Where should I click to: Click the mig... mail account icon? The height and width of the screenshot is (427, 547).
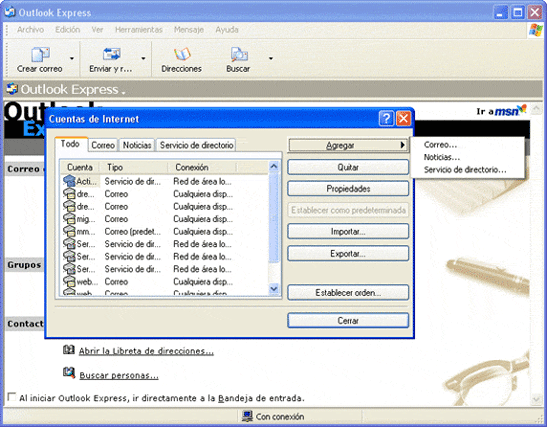coord(69,219)
